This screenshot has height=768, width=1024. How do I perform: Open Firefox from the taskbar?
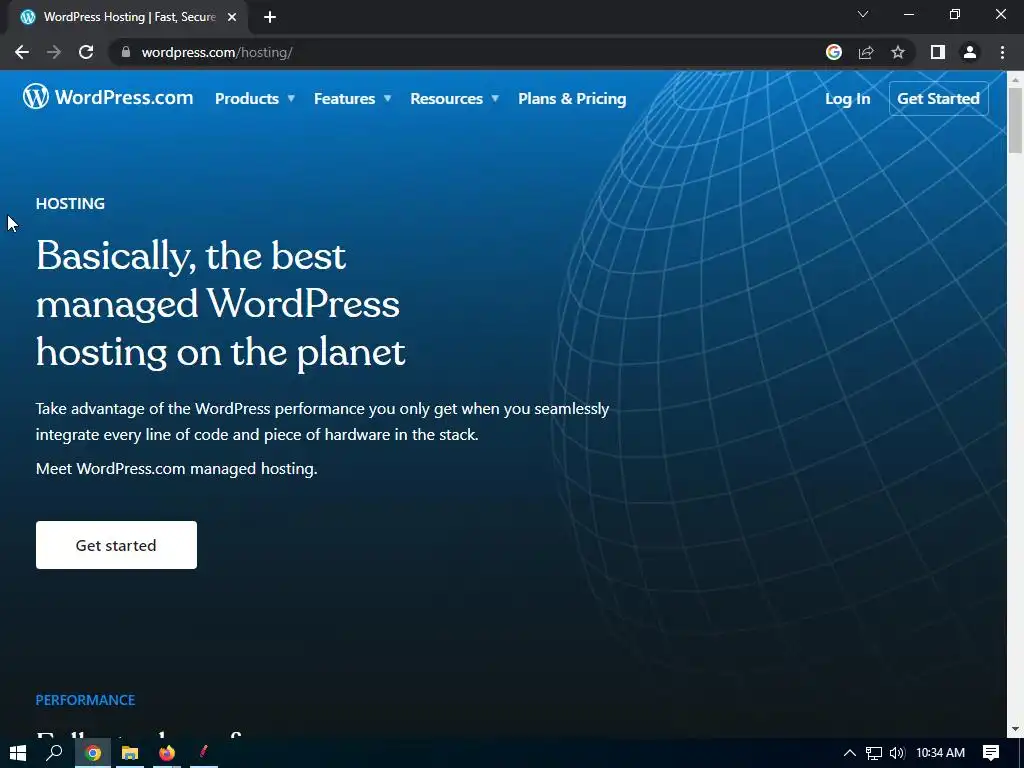[167, 753]
